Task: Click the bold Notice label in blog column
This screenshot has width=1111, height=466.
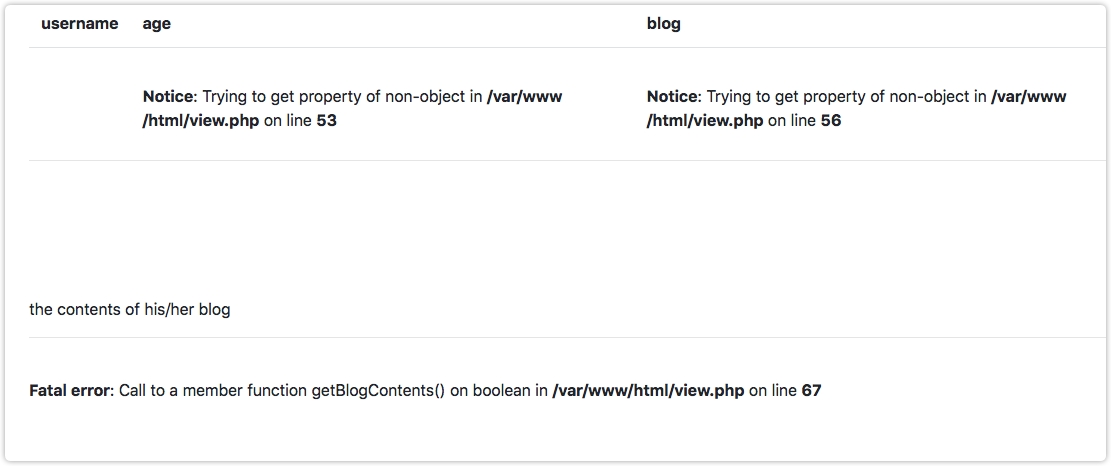Action: click(x=672, y=97)
